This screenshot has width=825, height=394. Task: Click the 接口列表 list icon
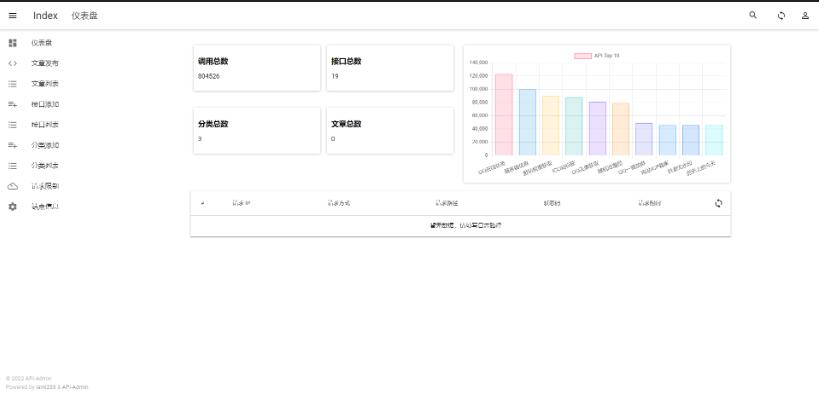(x=13, y=125)
